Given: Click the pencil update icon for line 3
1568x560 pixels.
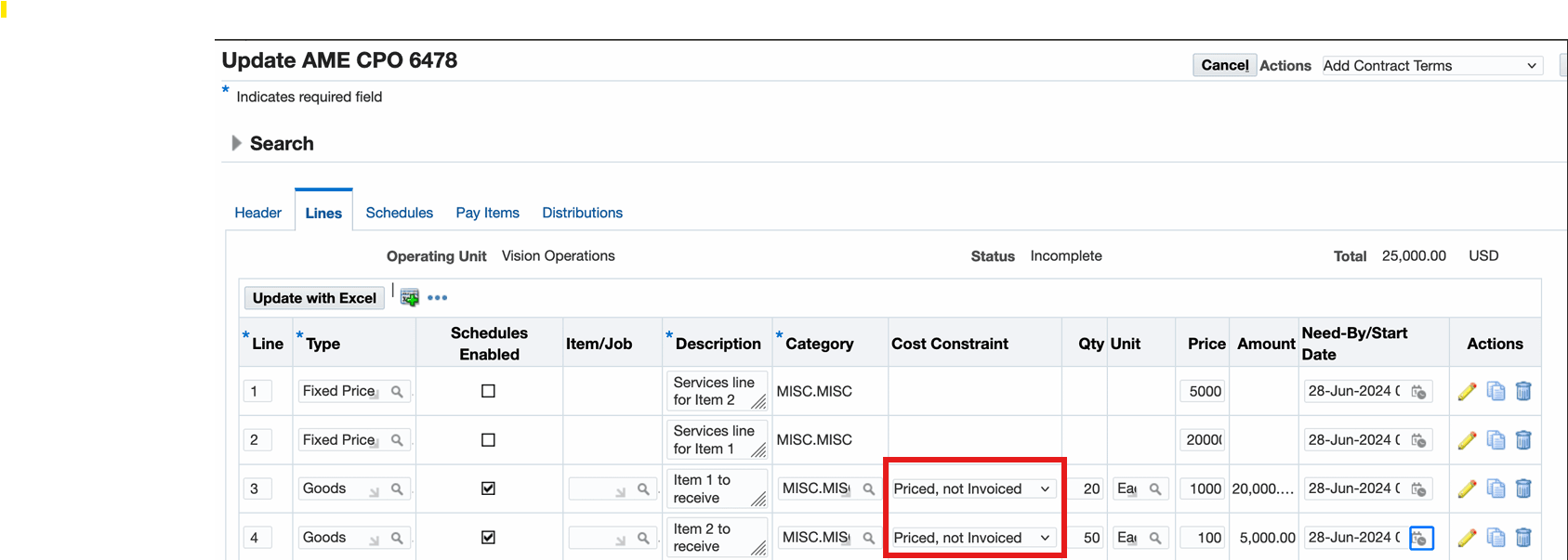Looking at the screenshot, I should [x=1467, y=488].
